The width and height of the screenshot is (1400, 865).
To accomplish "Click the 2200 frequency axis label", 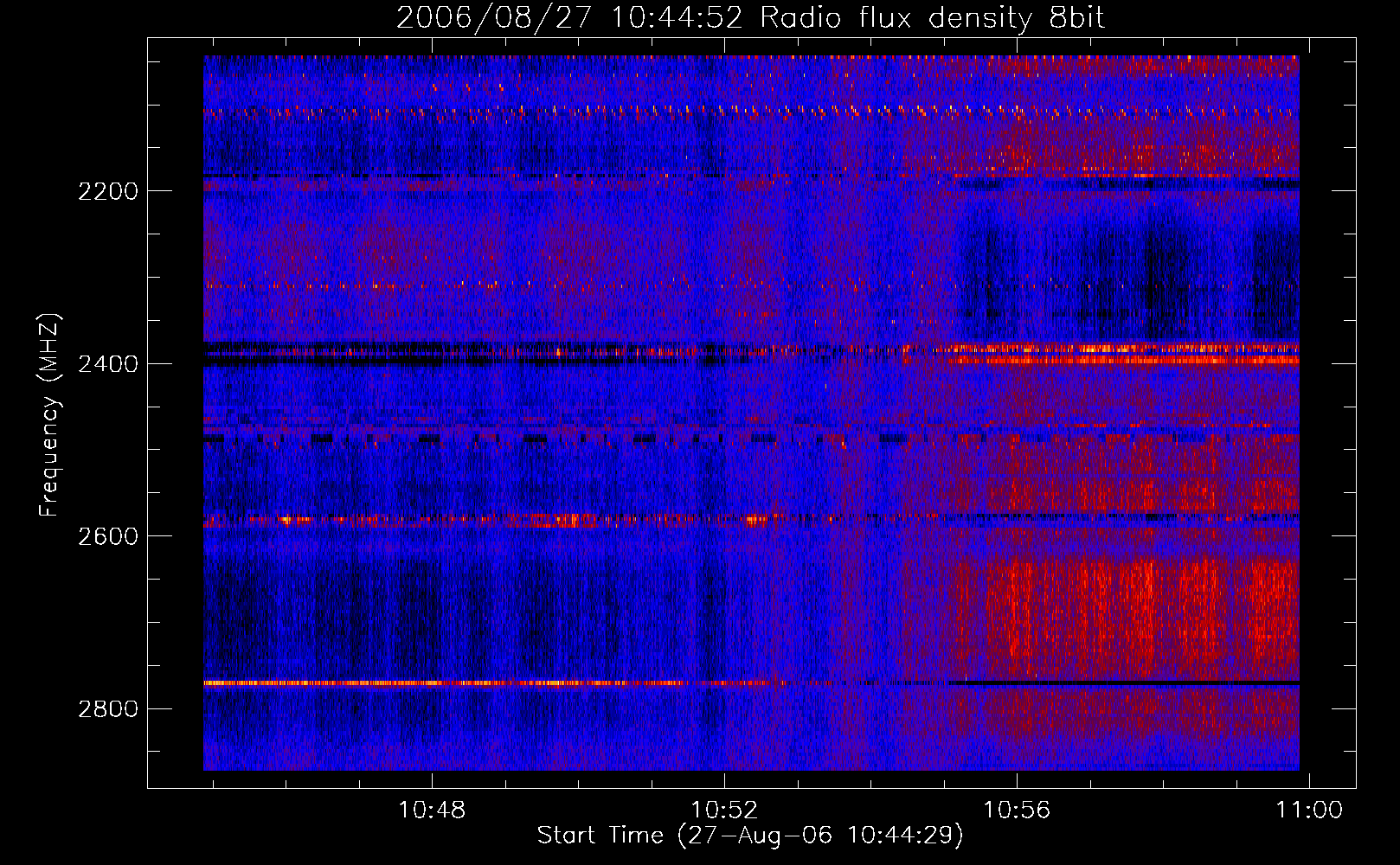I will (x=107, y=191).
